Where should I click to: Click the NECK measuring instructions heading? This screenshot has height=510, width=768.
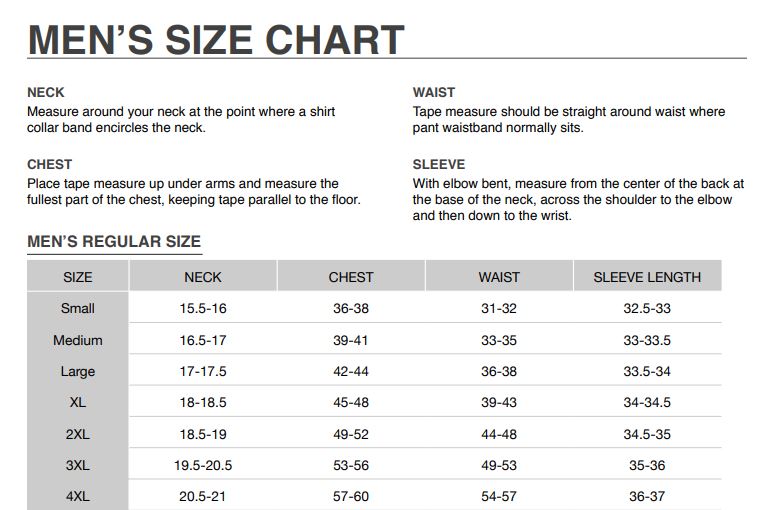point(46,92)
